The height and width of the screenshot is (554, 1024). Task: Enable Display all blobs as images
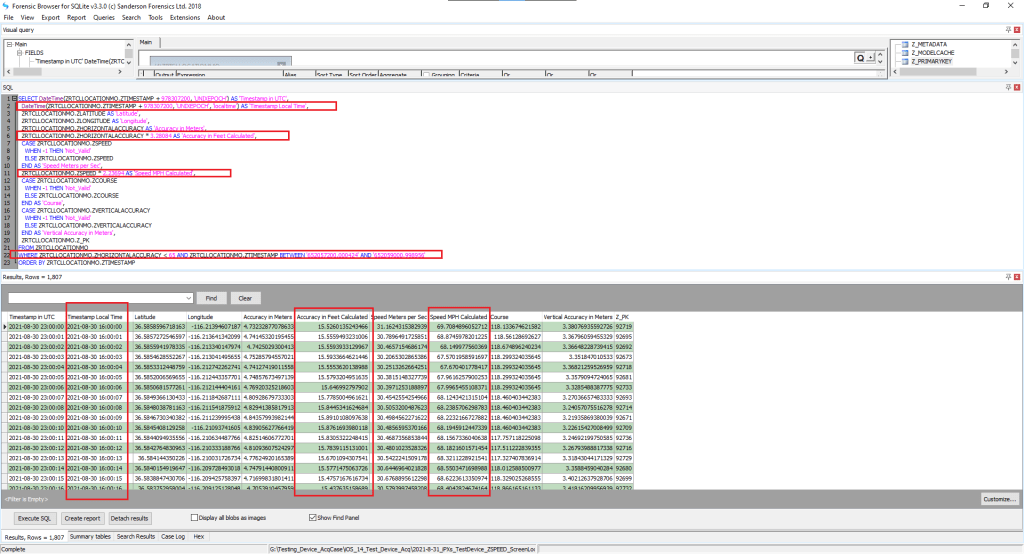pos(195,518)
